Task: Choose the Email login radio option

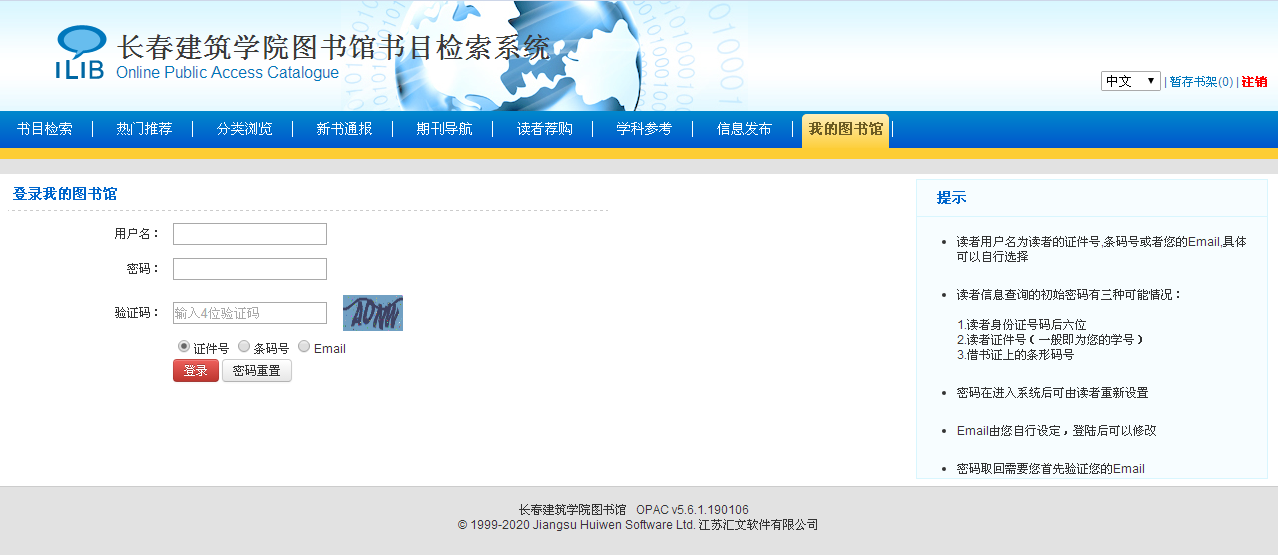Action: [x=304, y=346]
